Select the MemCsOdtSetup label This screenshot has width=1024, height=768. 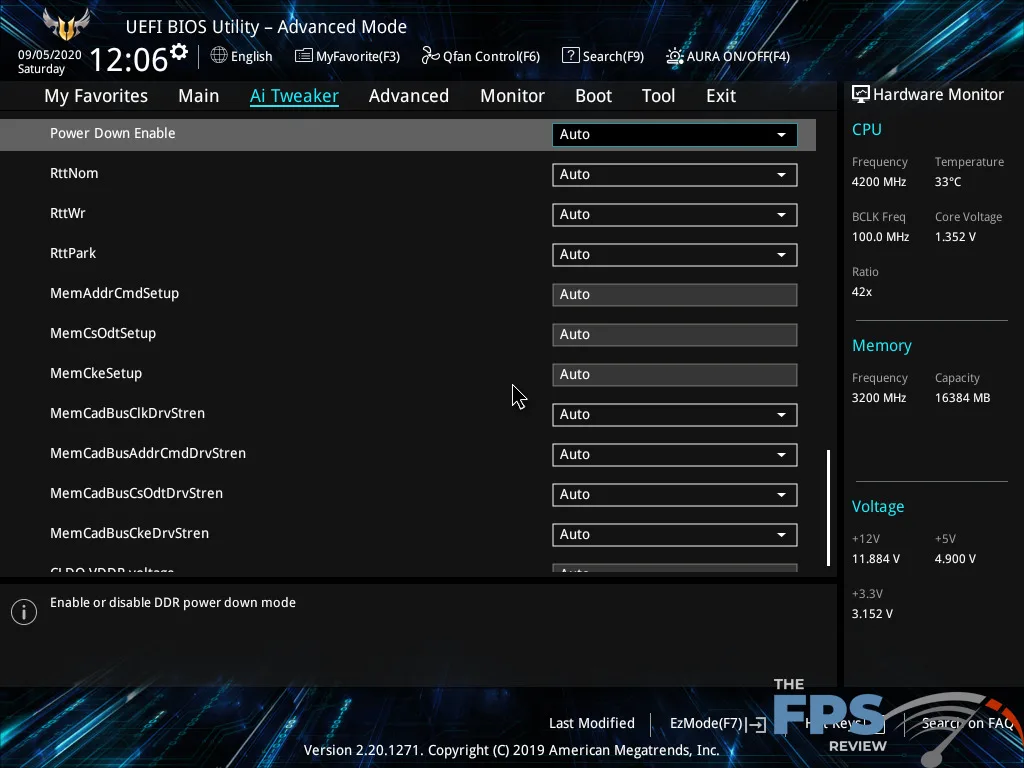(x=103, y=334)
